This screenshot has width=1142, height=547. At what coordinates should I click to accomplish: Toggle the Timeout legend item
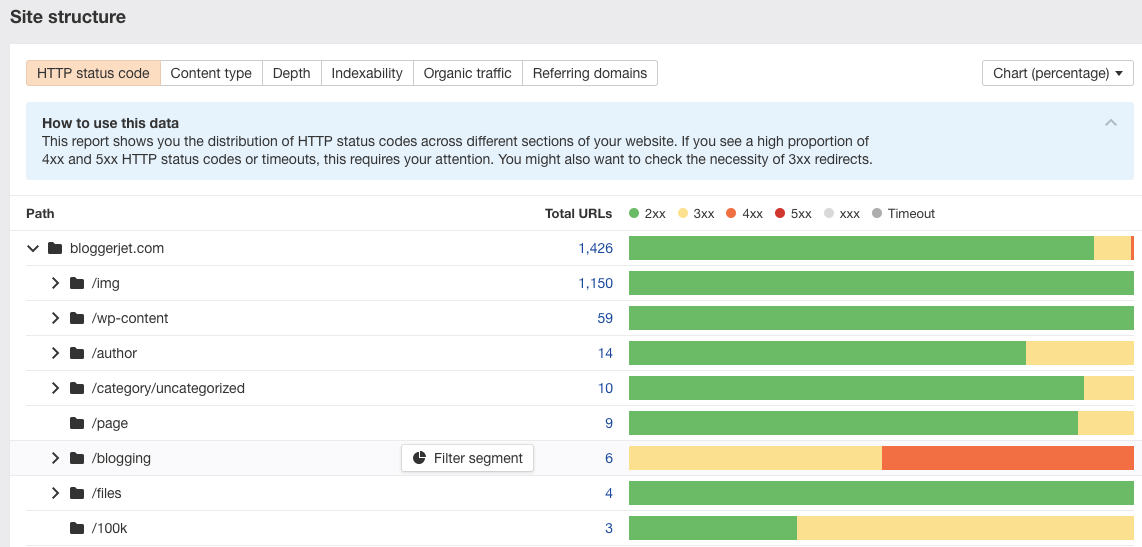click(x=903, y=213)
